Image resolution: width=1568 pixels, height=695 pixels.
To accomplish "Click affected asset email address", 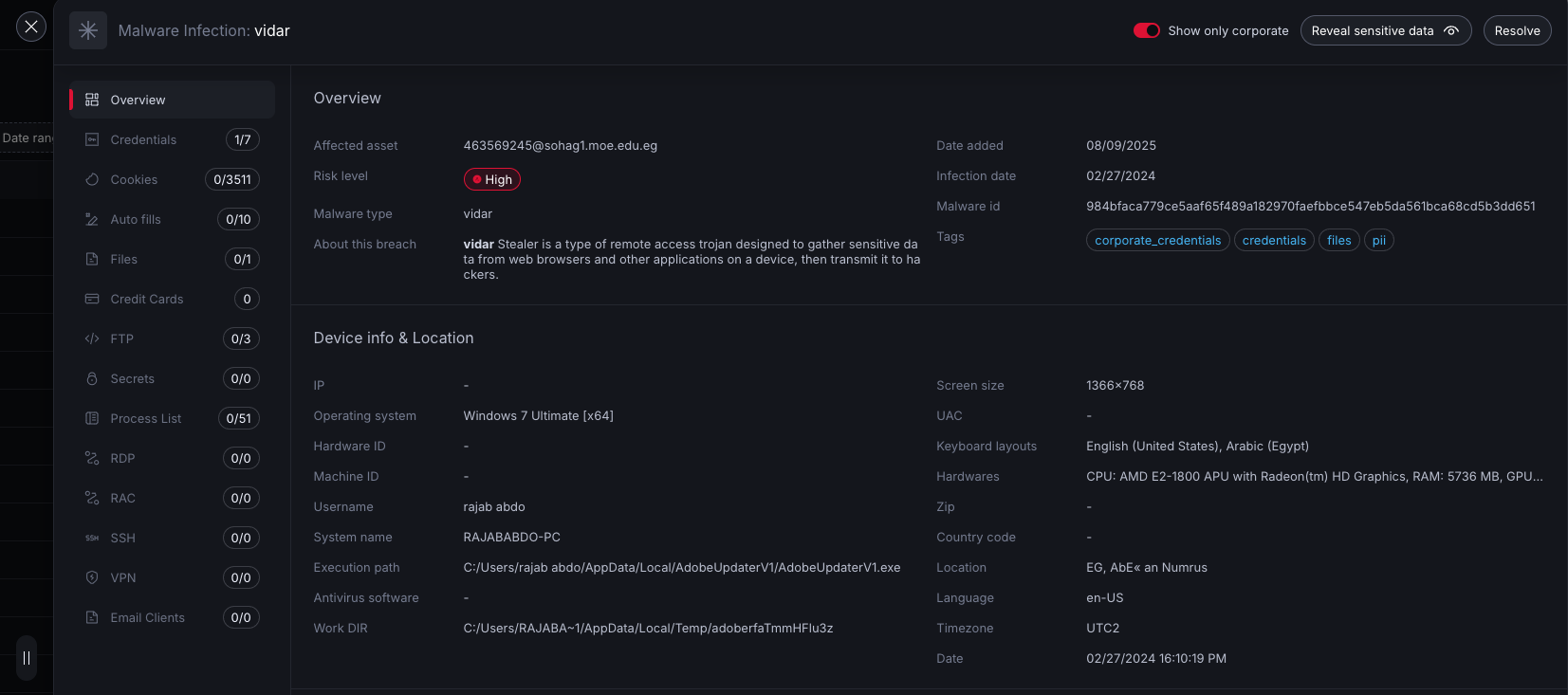I will (x=561, y=145).
